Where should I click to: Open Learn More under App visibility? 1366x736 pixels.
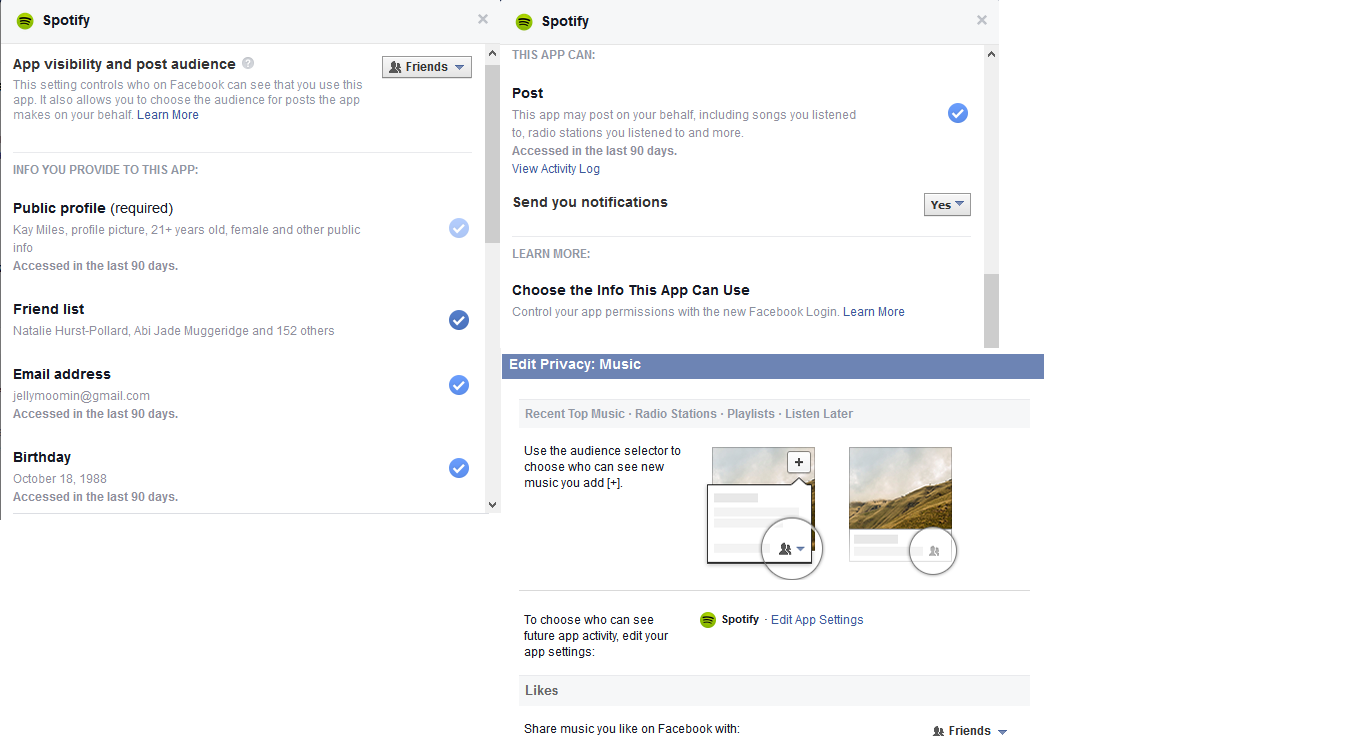click(168, 115)
